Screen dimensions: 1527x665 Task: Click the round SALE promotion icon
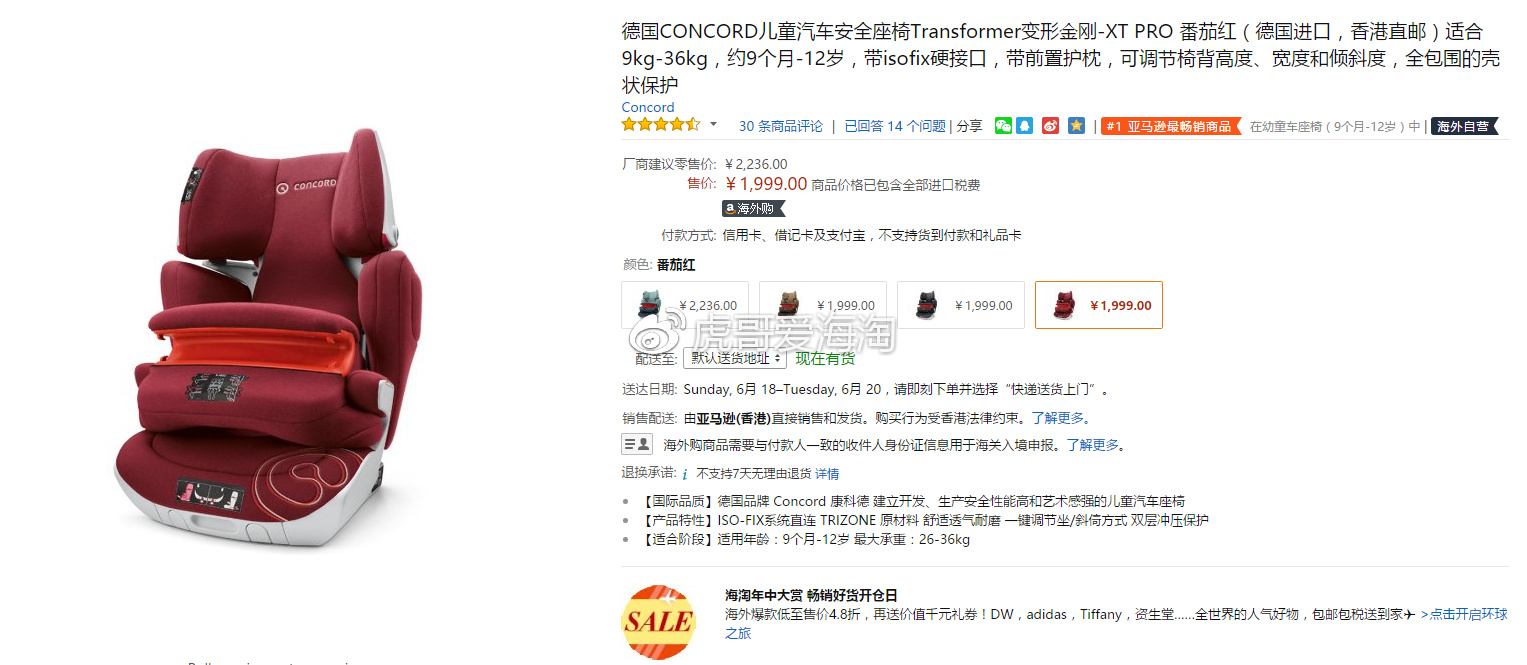658,622
